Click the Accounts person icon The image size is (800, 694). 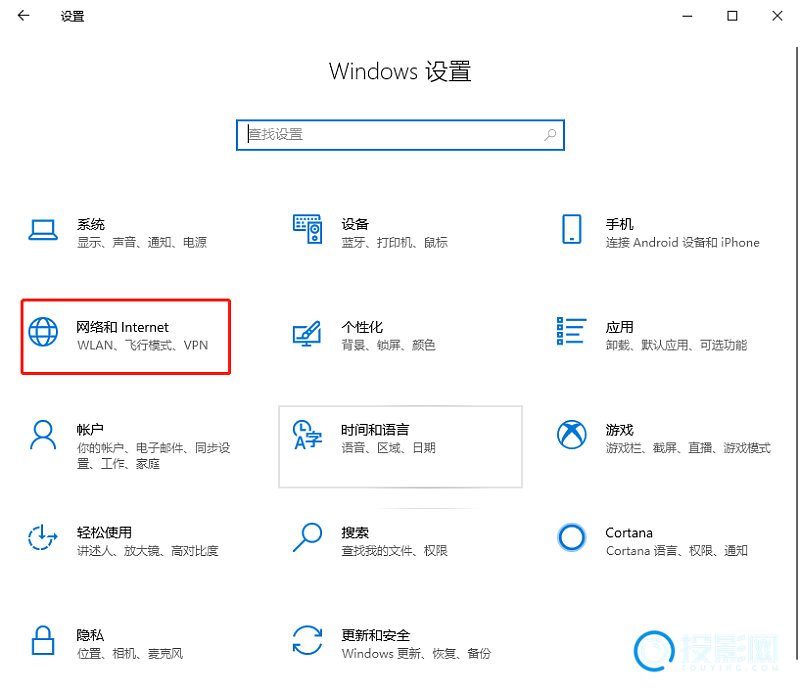(42, 435)
